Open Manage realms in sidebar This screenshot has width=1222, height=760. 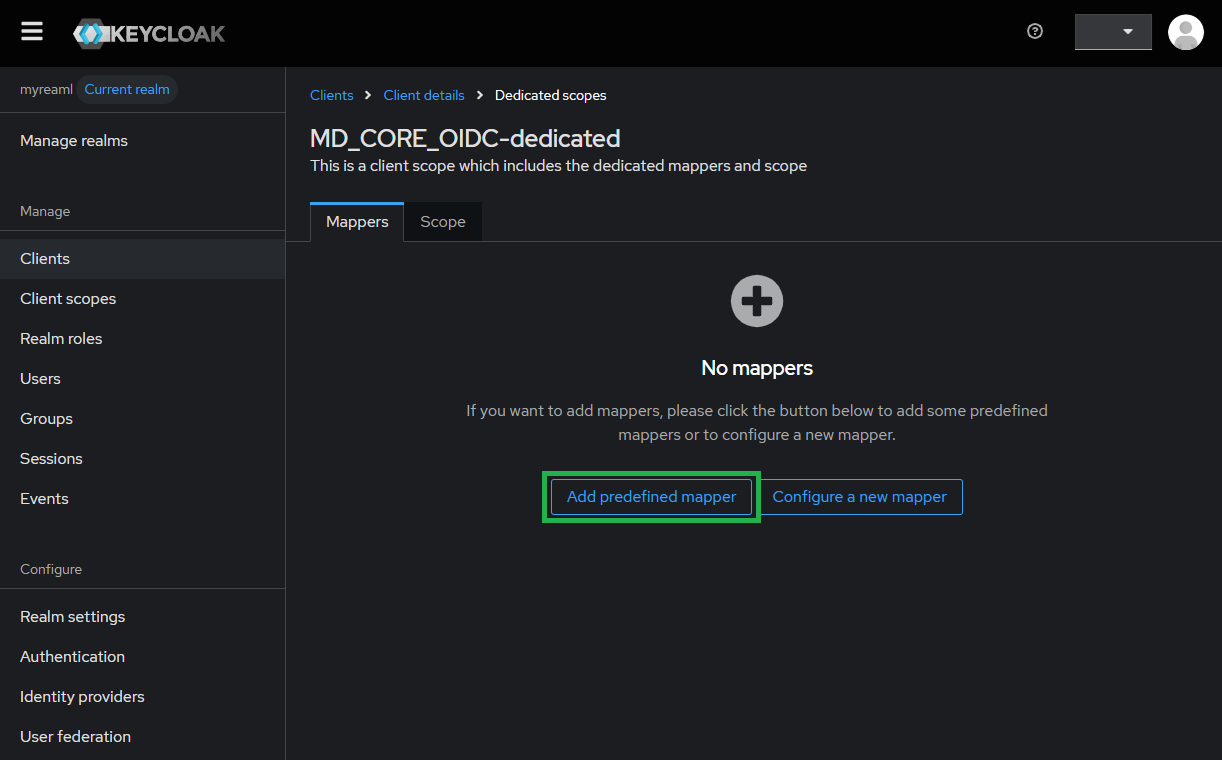(x=74, y=141)
